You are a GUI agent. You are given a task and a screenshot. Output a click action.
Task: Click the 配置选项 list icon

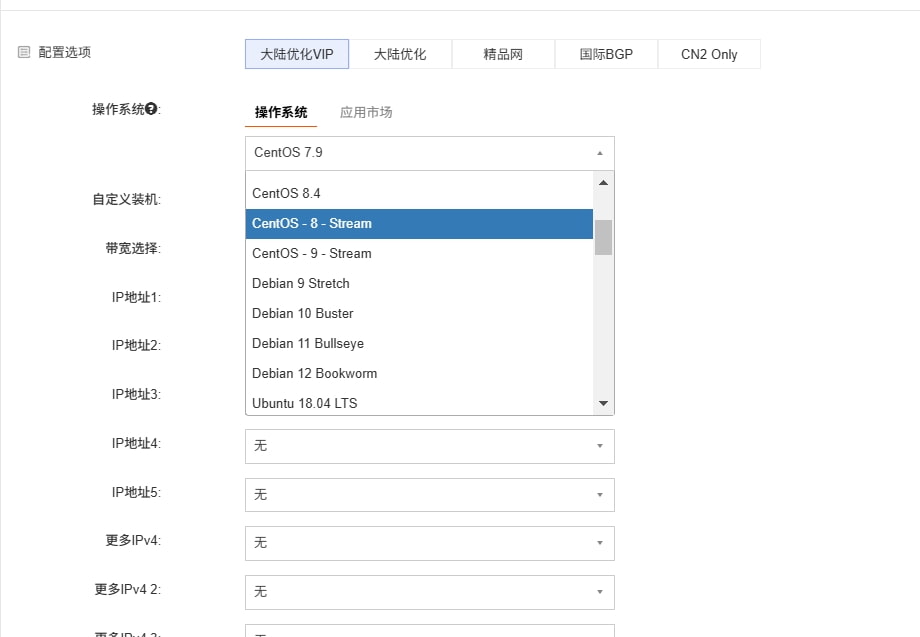point(24,52)
